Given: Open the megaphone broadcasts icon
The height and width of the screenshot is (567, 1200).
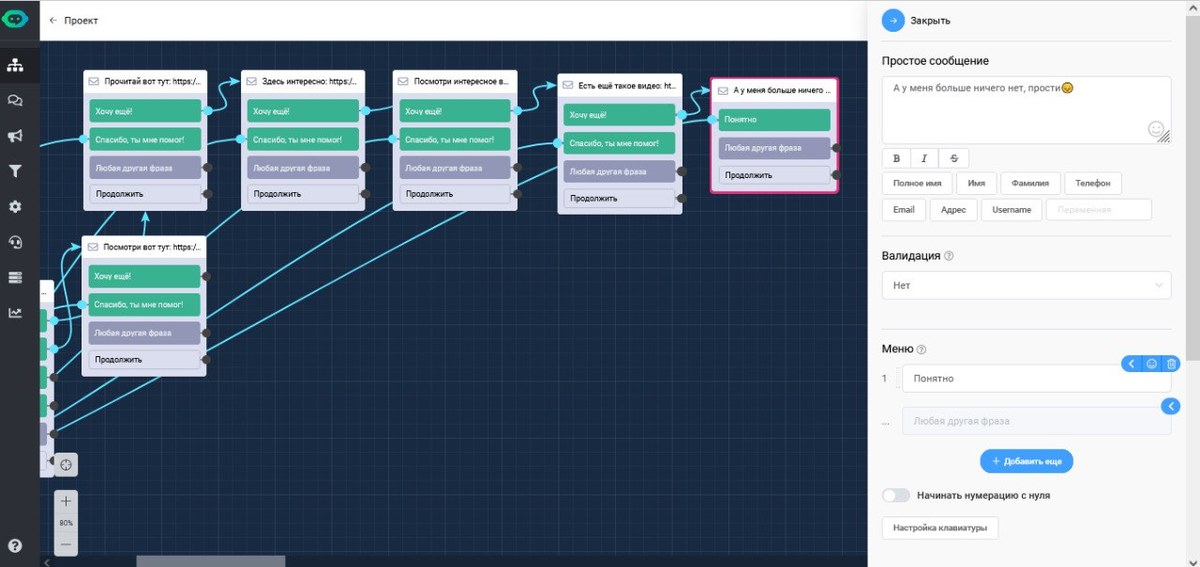Looking at the screenshot, I should [x=15, y=136].
